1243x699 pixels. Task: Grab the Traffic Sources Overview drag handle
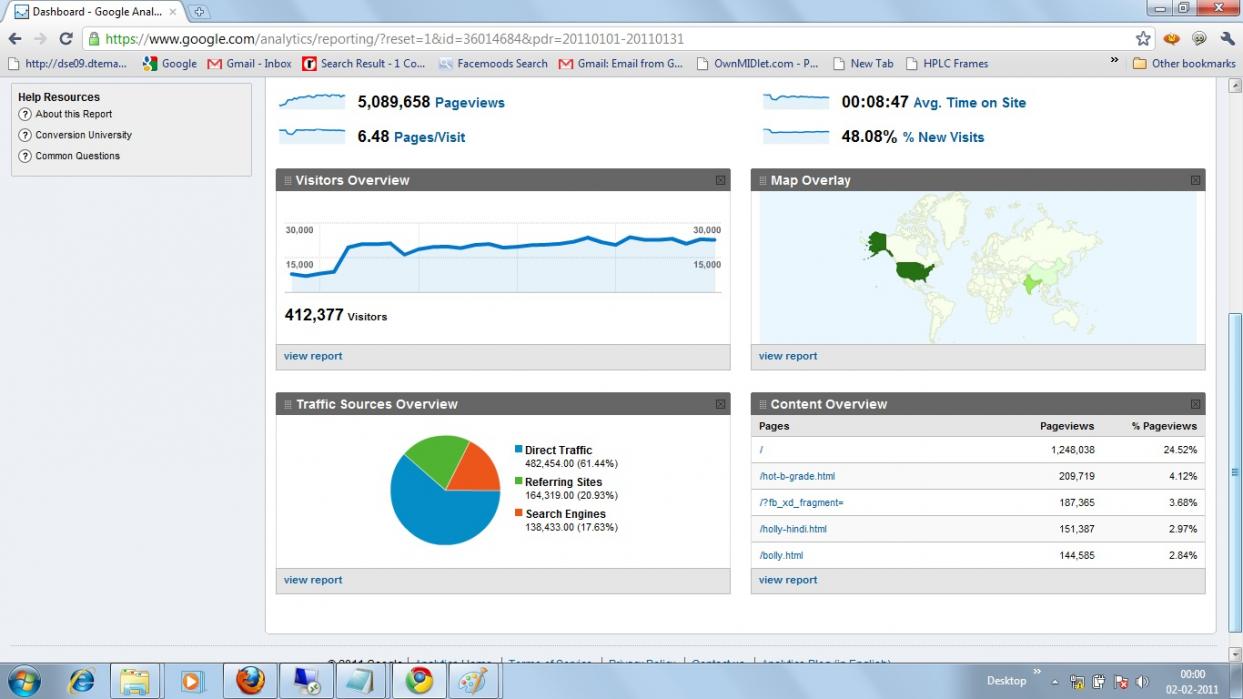click(x=288, y=405)
